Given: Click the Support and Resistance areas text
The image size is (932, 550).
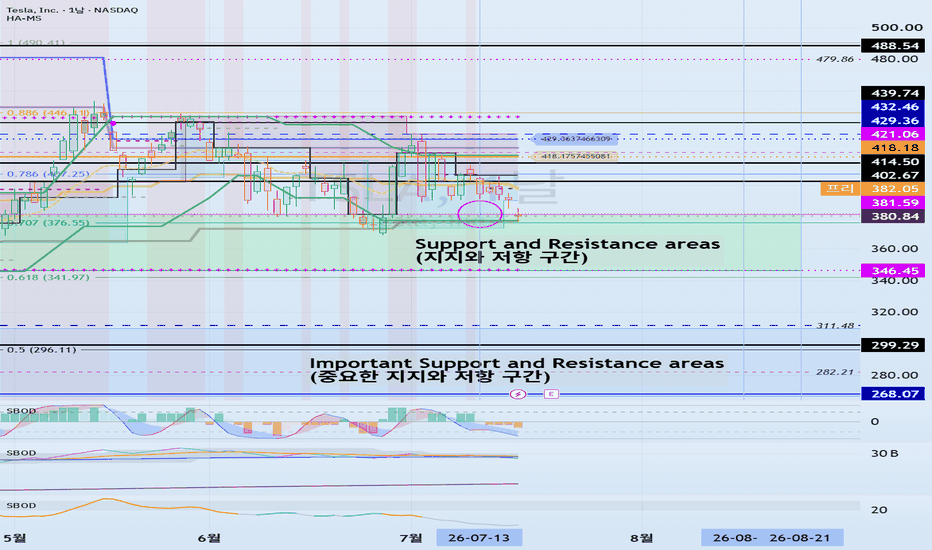Looking at the screenshot, I should click(x=568, y=244).
